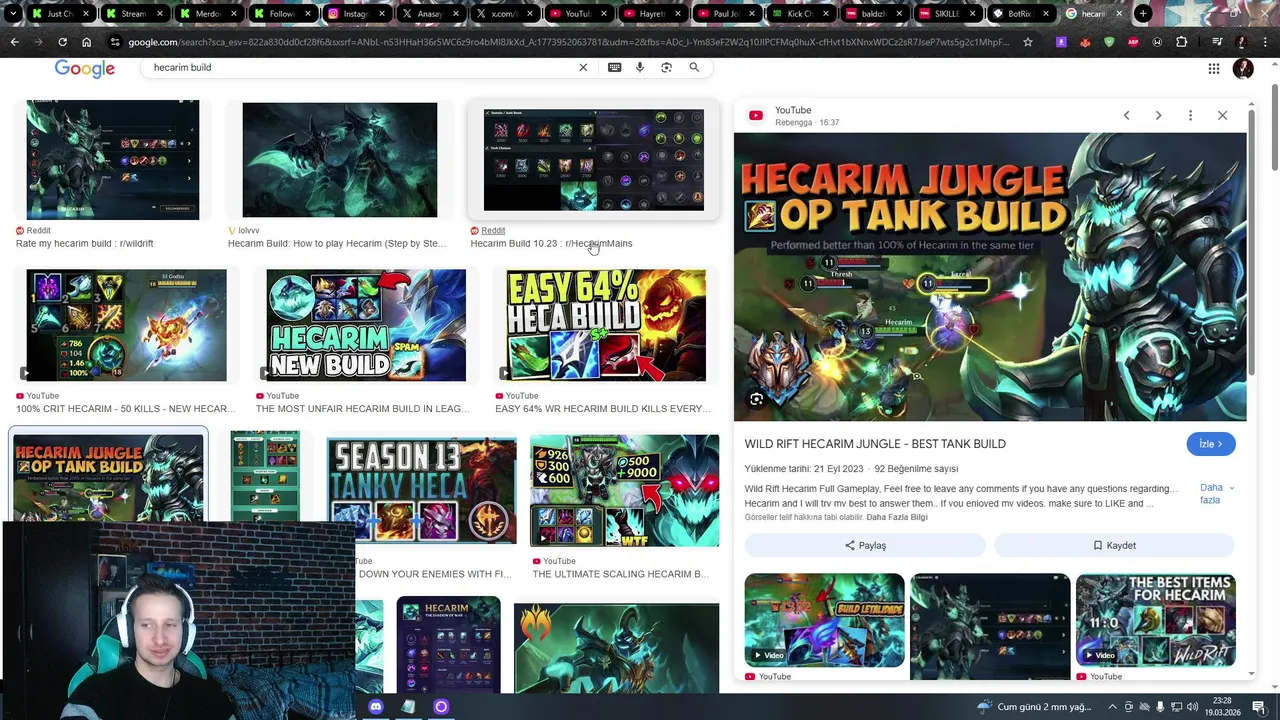
Task: Search inside image with Lens overlay icon
Action: pos(756,399)
